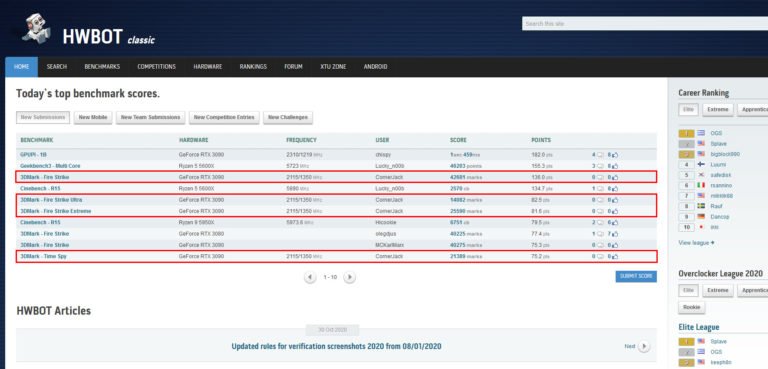
Task: Open the ANDROID navigation item
Action: pos(375,67)
